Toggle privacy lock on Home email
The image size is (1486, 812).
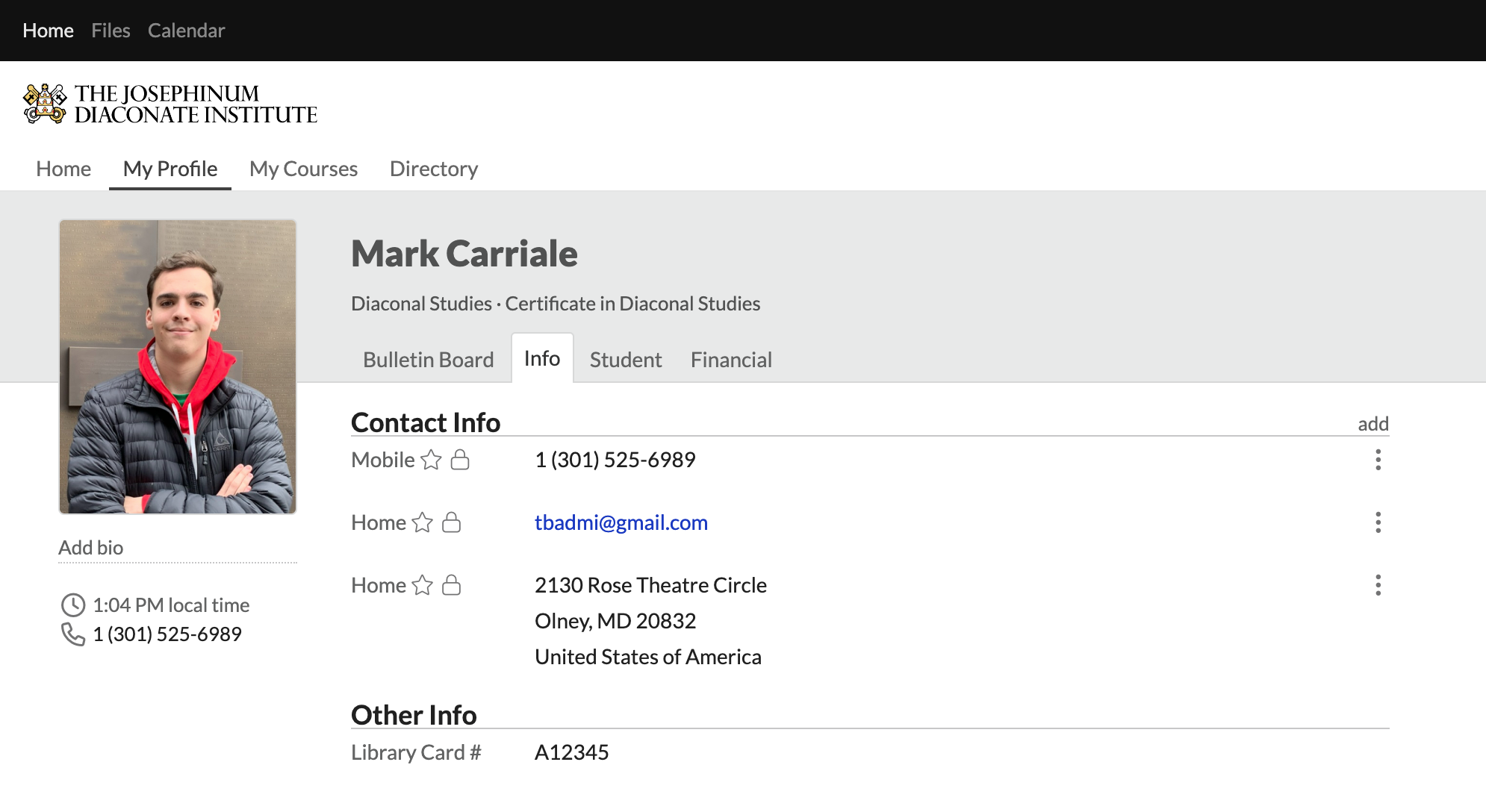tap(451, 522)
